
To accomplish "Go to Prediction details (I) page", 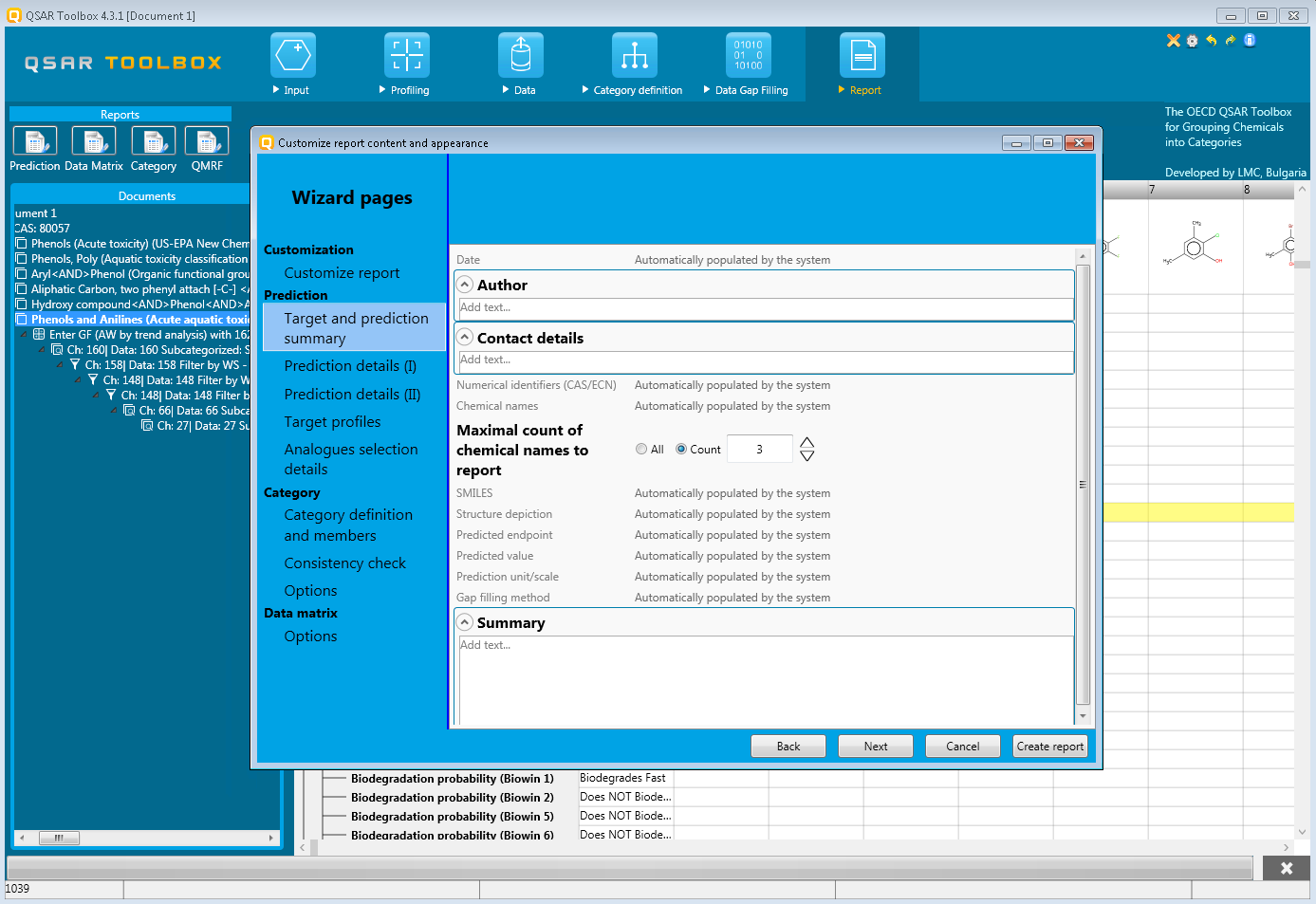I will click(350, 366).
